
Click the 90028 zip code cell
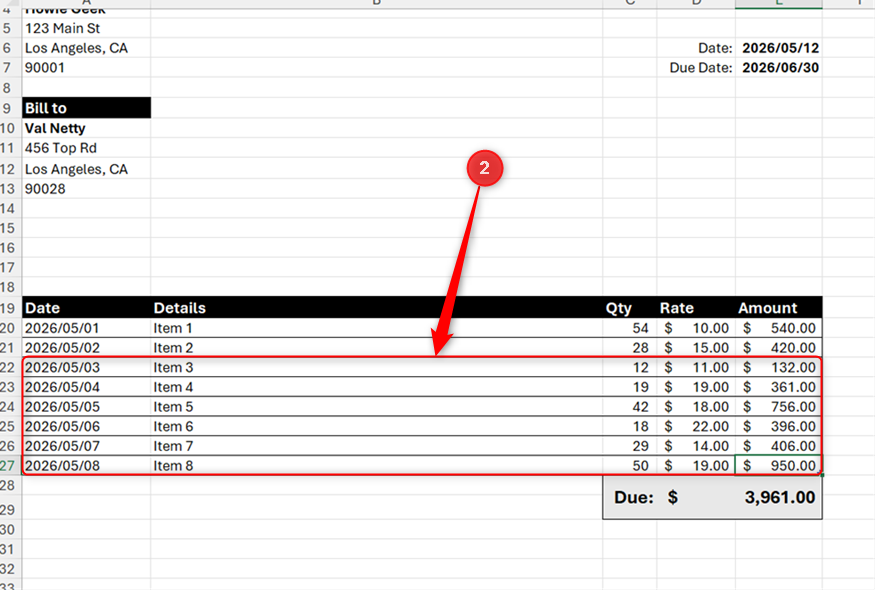pyautogui.click(x=86, y=189)
